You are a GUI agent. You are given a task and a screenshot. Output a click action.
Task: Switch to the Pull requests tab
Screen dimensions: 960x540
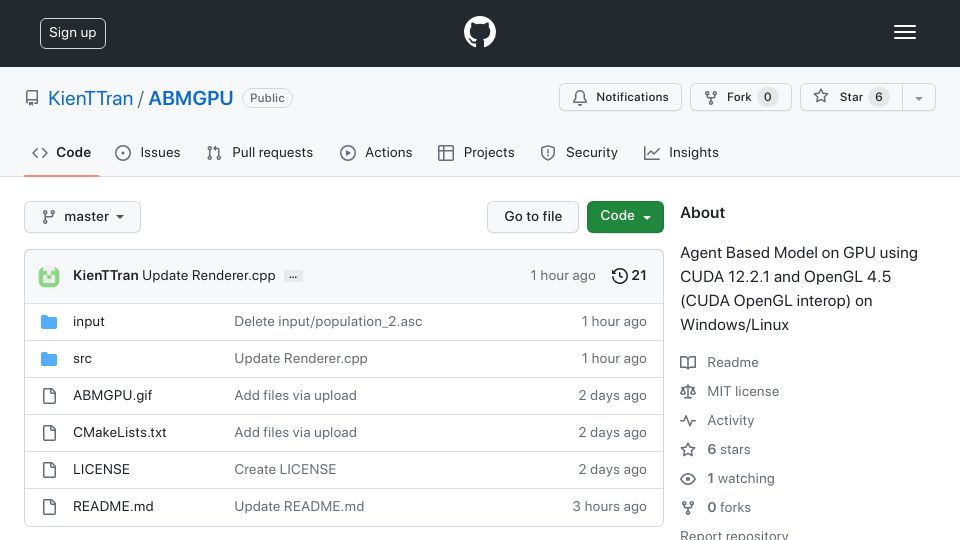tap(260, 152)
